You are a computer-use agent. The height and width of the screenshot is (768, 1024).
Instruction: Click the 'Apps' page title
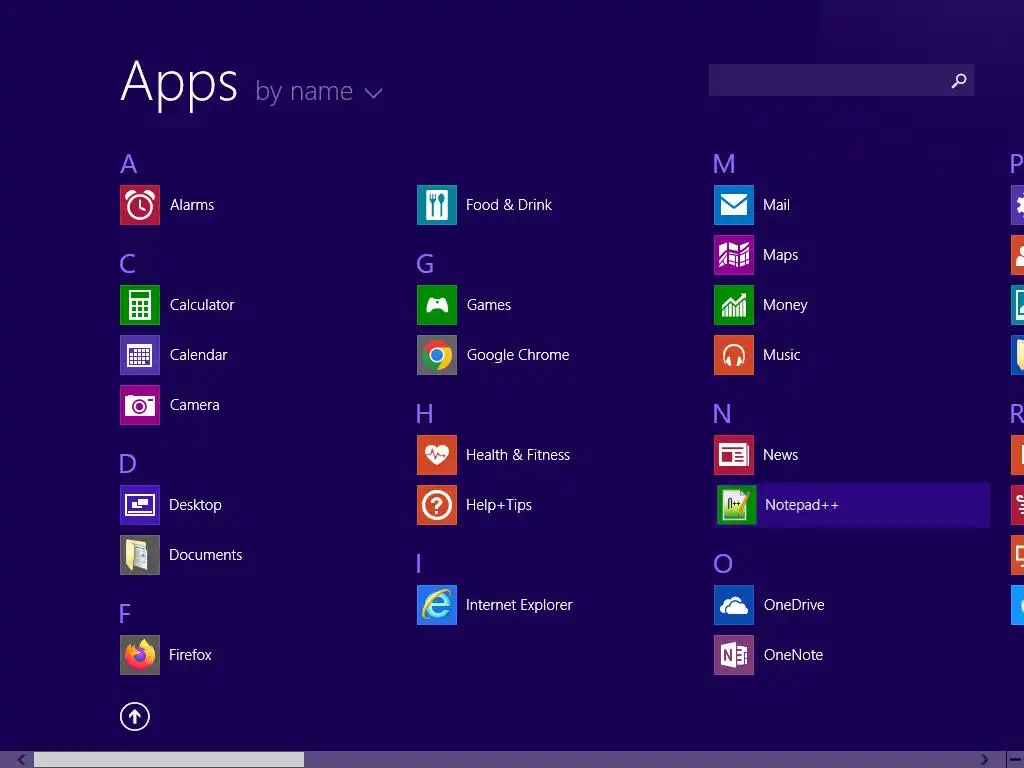pos(180,84)
